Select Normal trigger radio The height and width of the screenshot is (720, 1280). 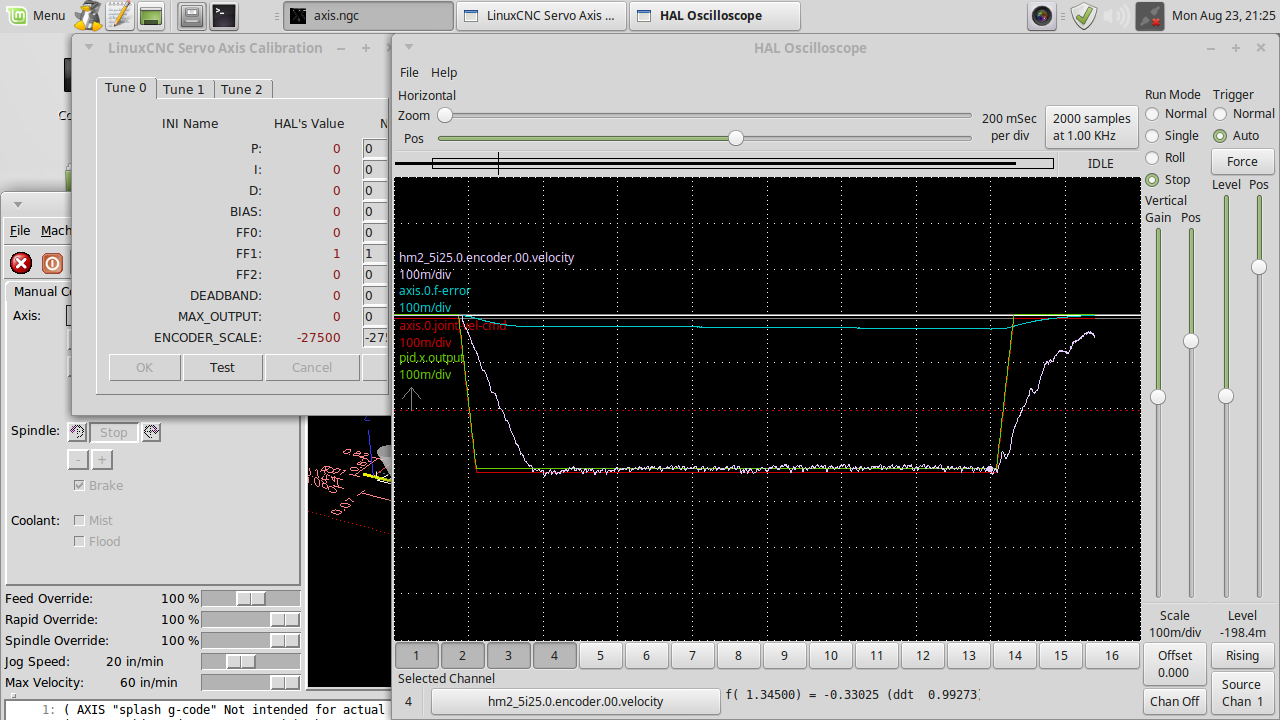click(1220, 114)
